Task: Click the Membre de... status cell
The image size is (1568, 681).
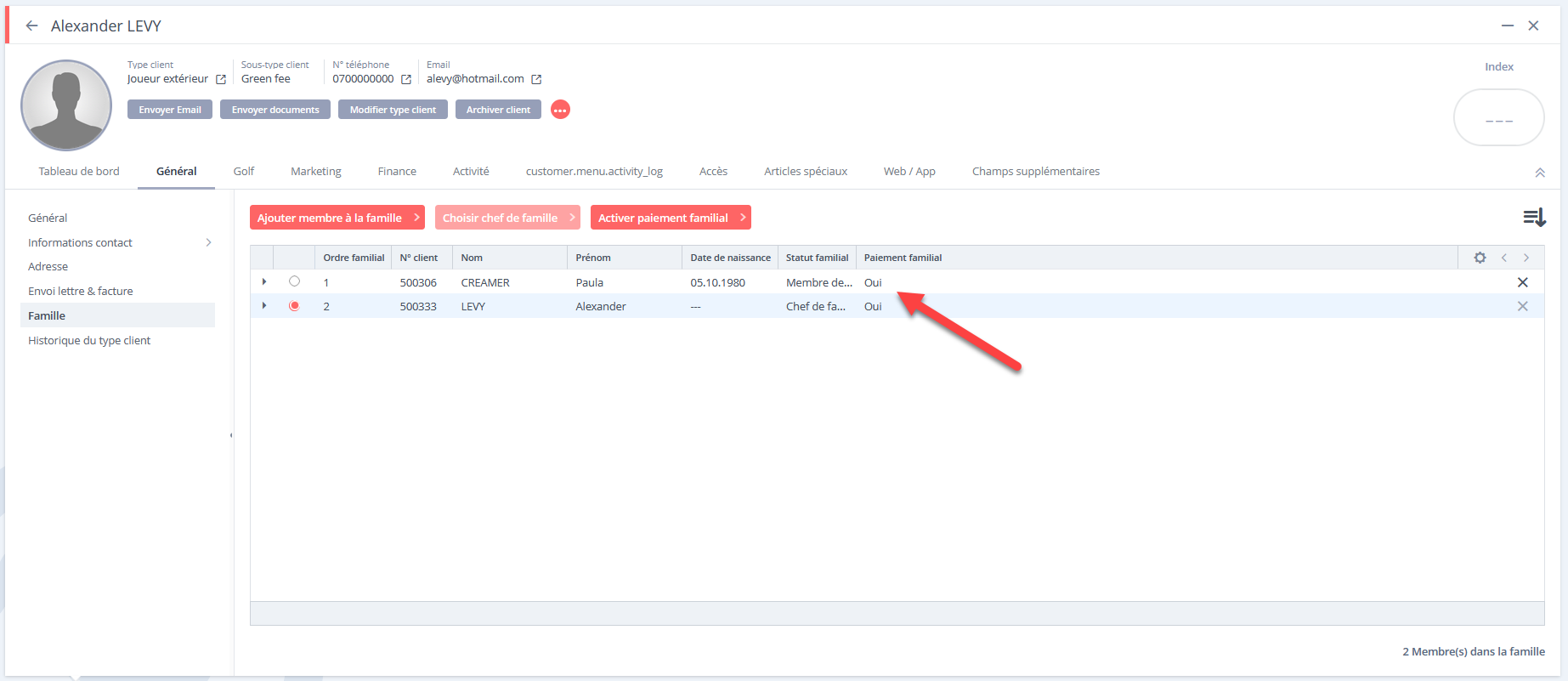Action: point(818,282)
